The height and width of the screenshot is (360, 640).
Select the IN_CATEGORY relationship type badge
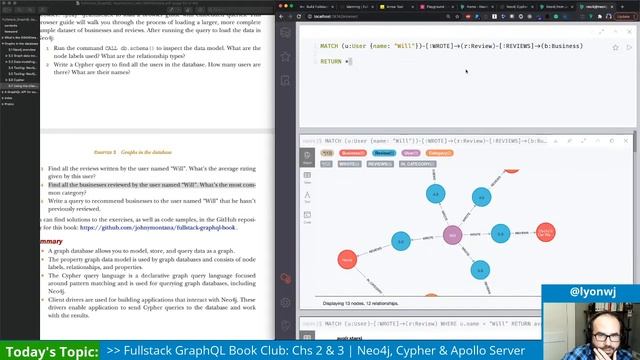[418, 164]
